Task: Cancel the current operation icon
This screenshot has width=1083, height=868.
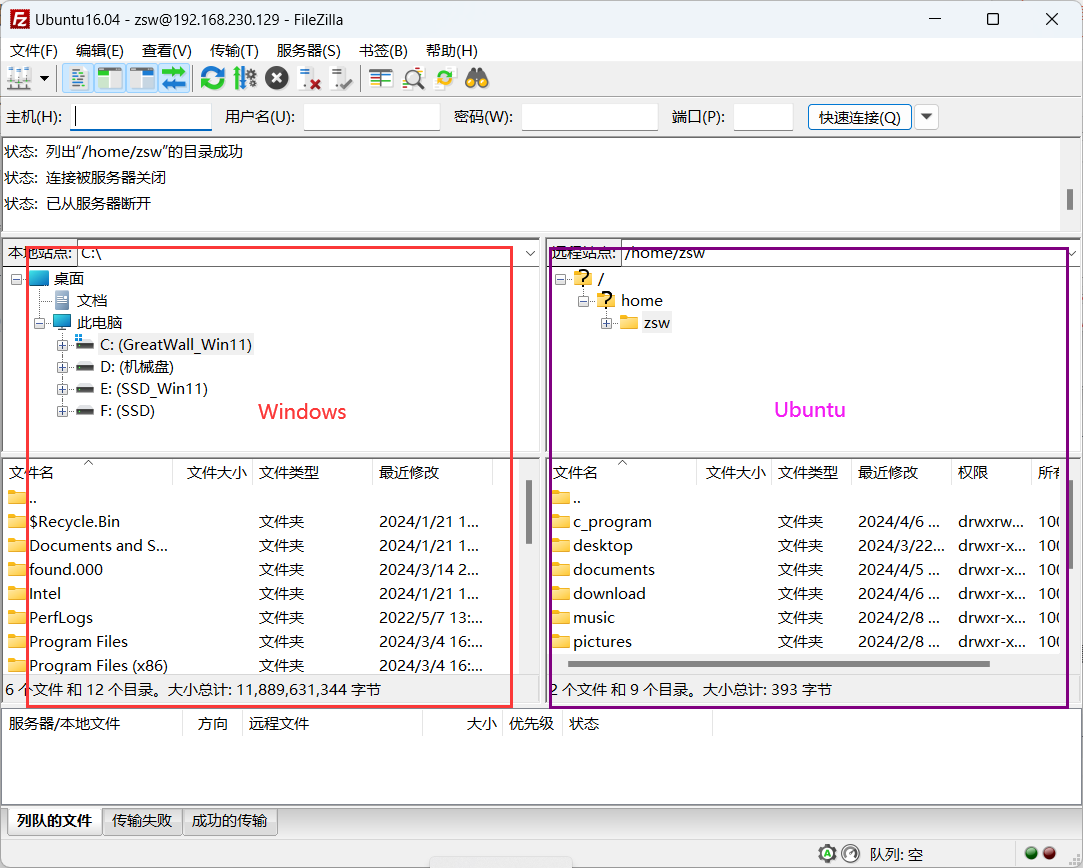Action: [276, 79]
